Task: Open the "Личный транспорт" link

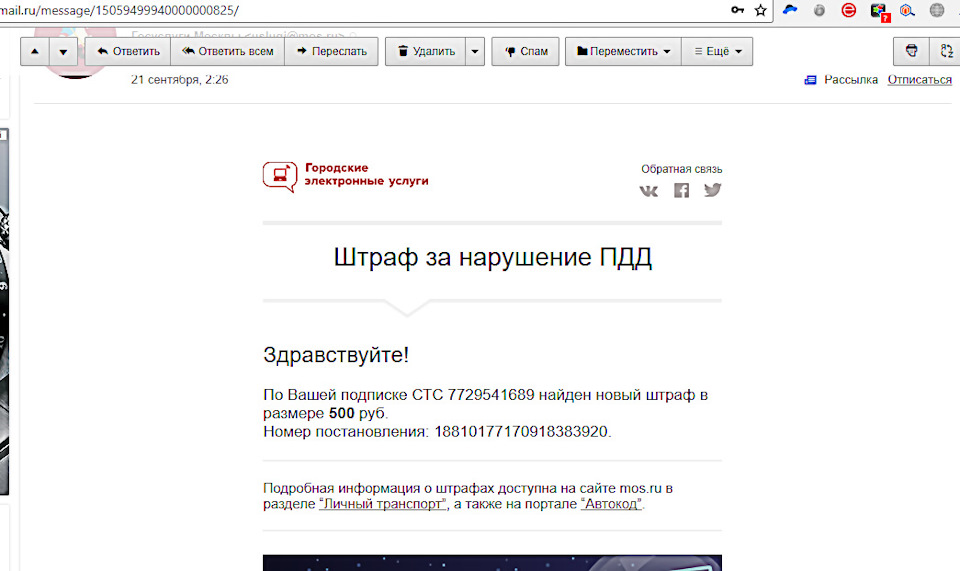Action: pyautogui.click(x=382, y=505)
